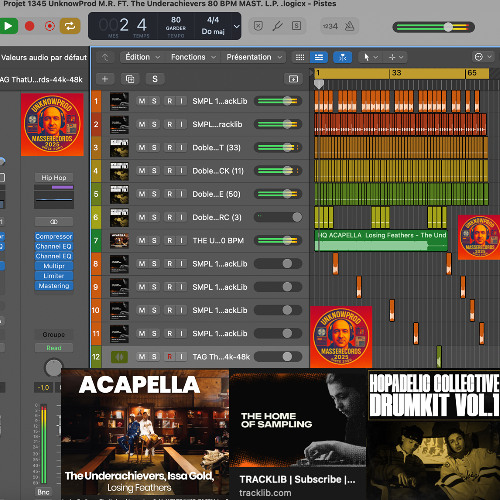Record-enable track 3 Doble...T (33)
The width and height of the screenshot is (500, 500).
click(x=170, y=147)
